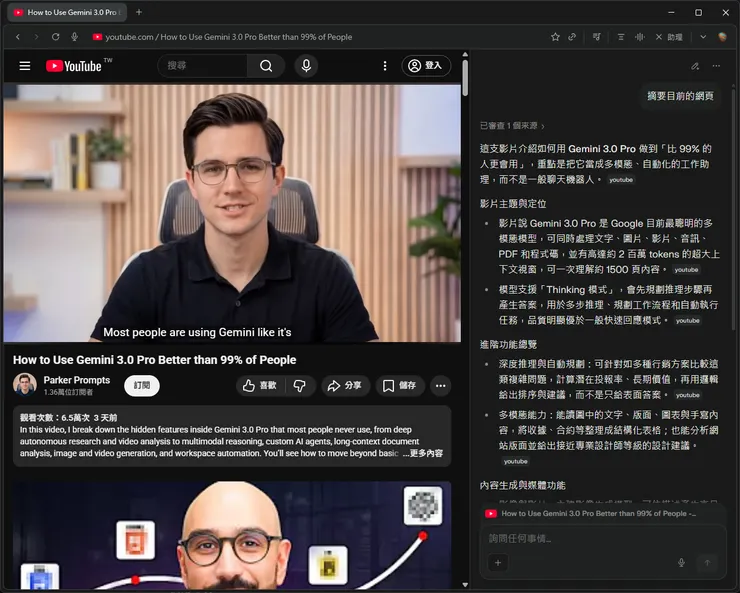
Task: Click the waveform voice icon in toolbar
Action: pyautogui.click(x=639, y=37)
